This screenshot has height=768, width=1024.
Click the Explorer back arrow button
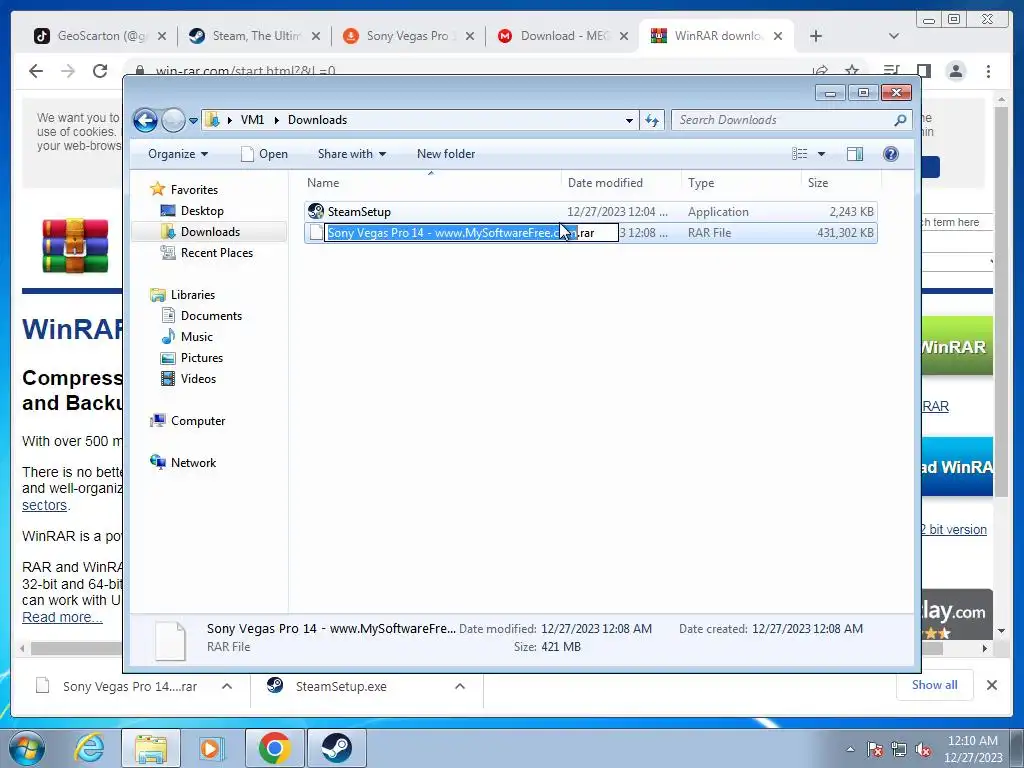click(x=145, y=120)
